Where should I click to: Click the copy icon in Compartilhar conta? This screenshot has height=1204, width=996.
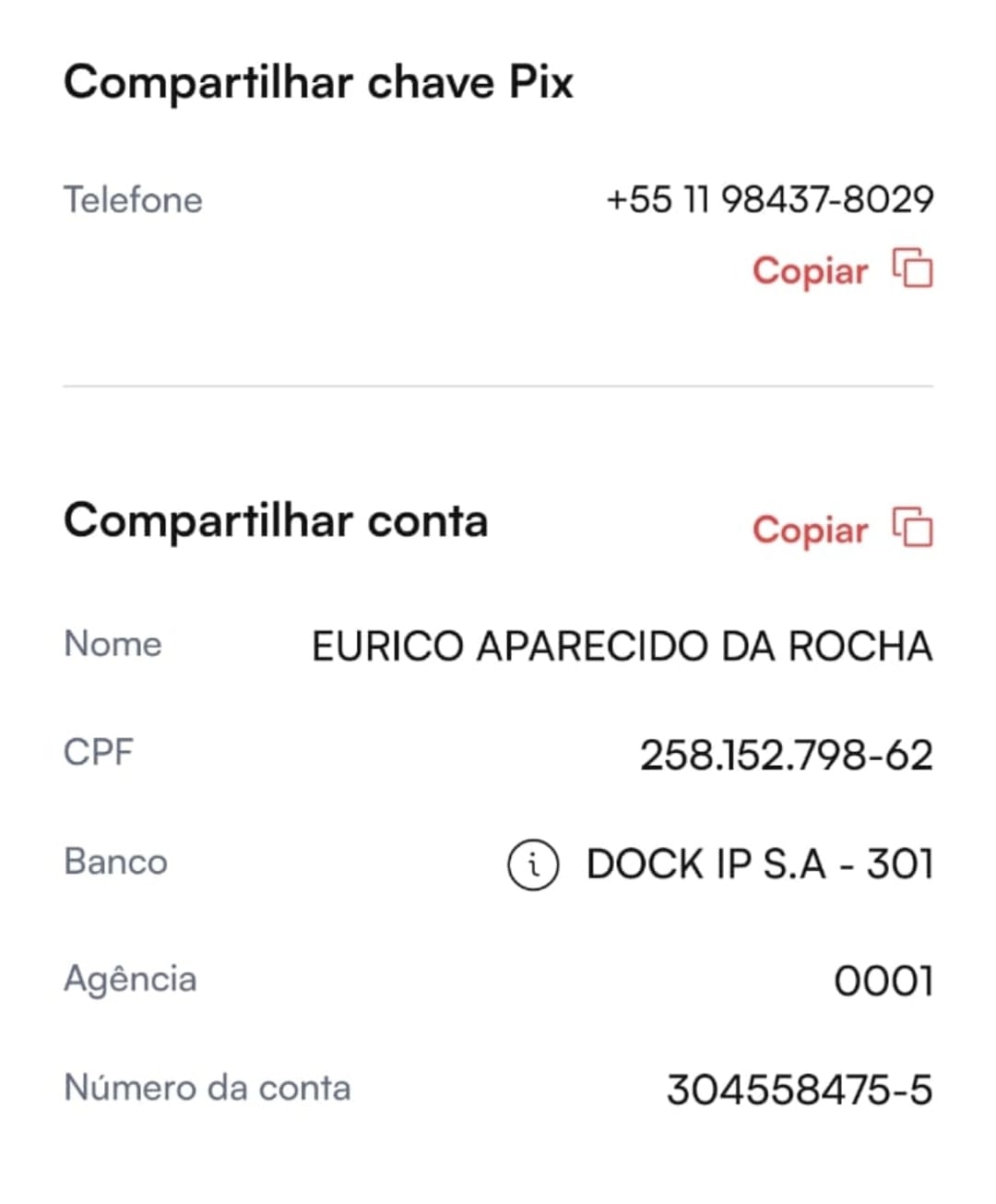(912, 529)
